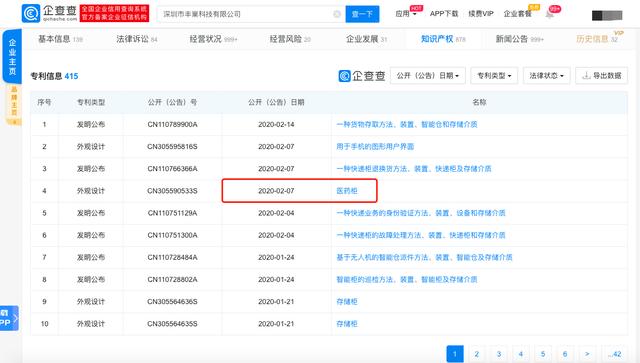Click publication number CN110789900A

click(172, 124)
